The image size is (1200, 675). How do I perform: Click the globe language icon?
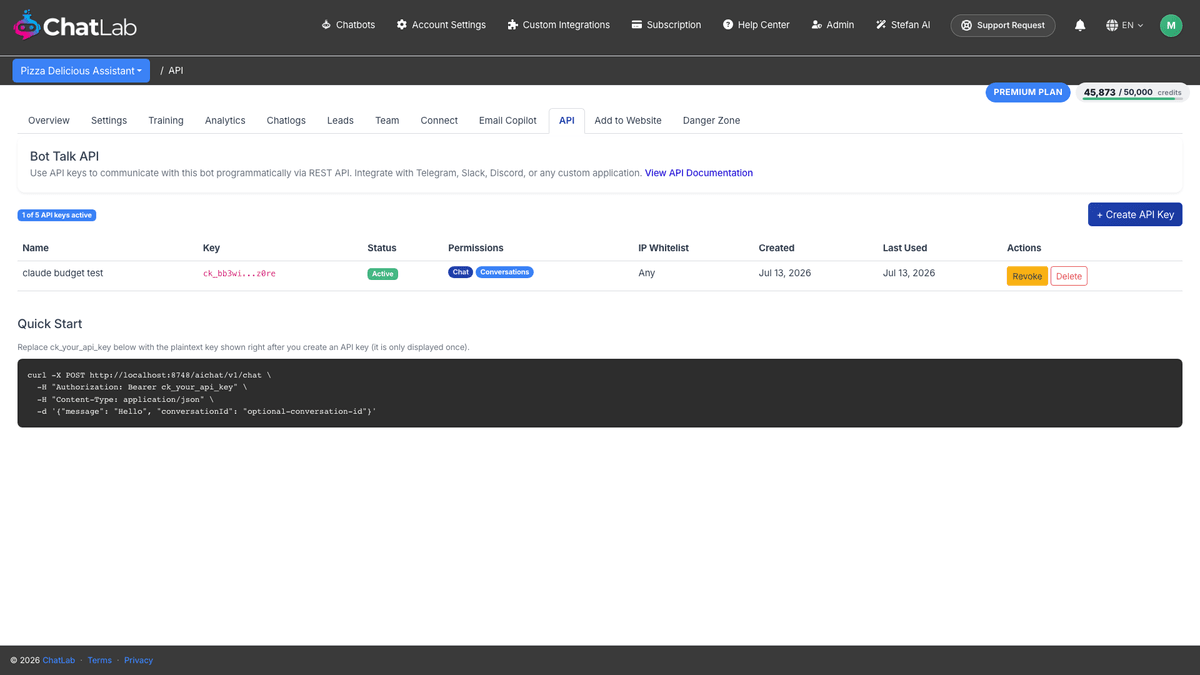(1112, 25)
